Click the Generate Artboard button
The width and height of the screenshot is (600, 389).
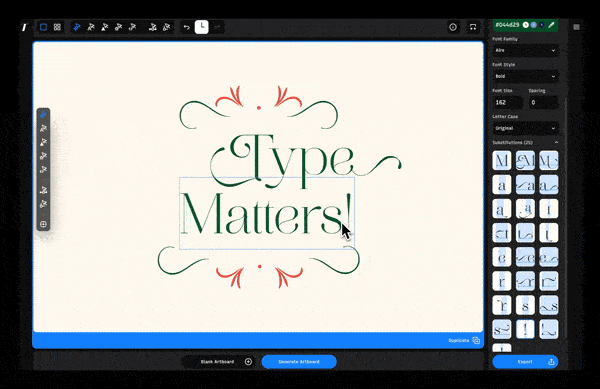pos(299,361)
